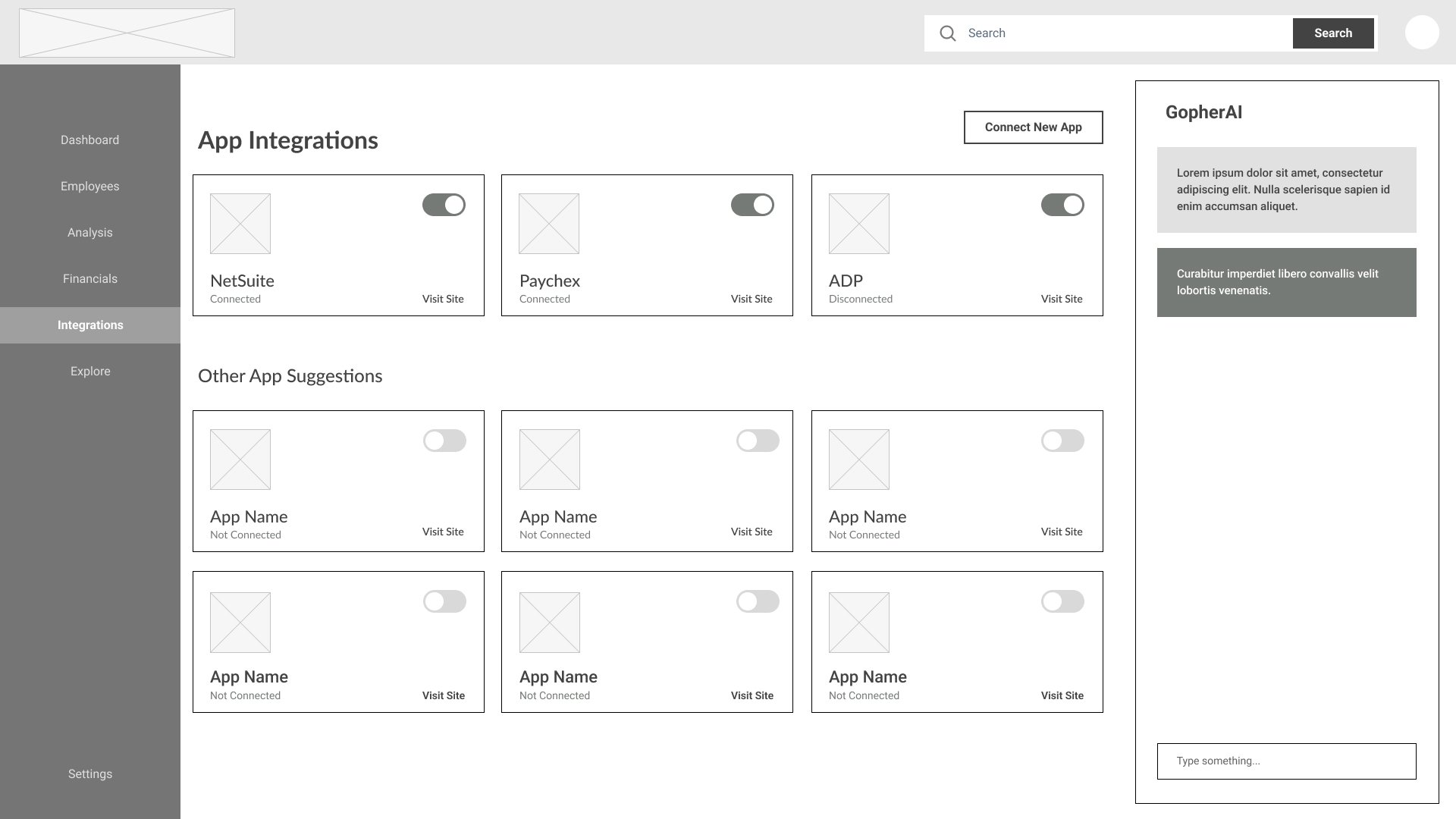Open Settings at the sidebar bottom

tap(90, 774)
